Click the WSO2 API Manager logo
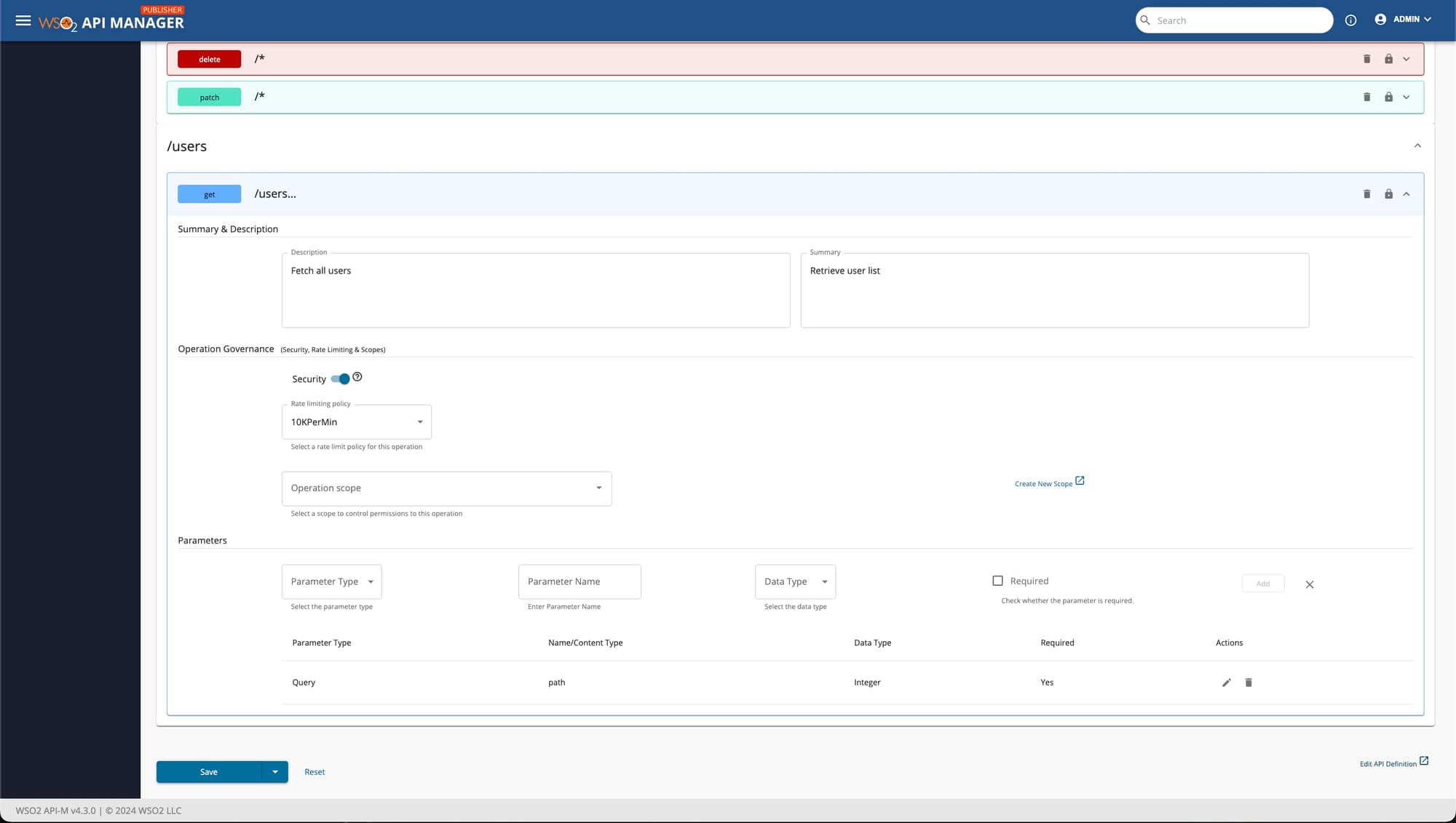The height and width of the screenshot is (823, 1456). tap(111, 20)
